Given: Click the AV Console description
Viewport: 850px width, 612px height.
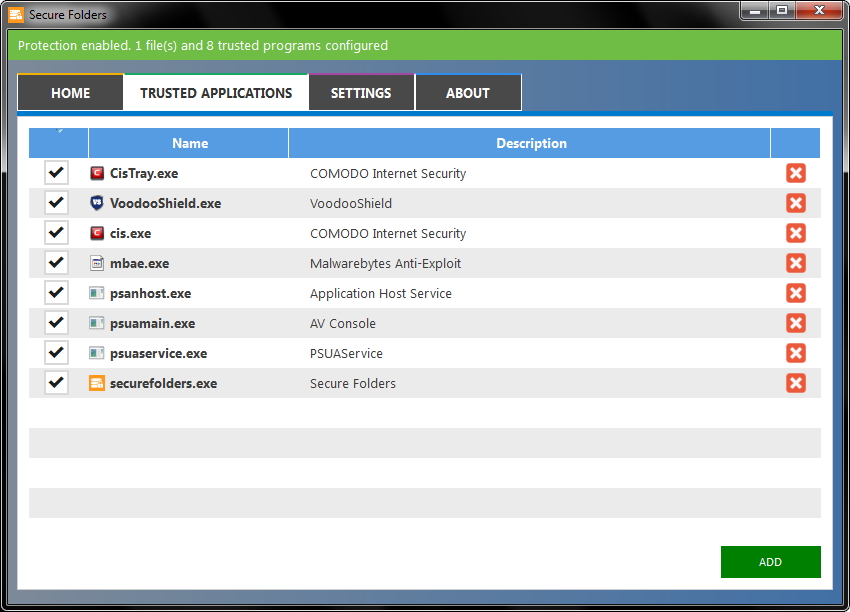Looking at the screenshot, I should tap(343, 324).
